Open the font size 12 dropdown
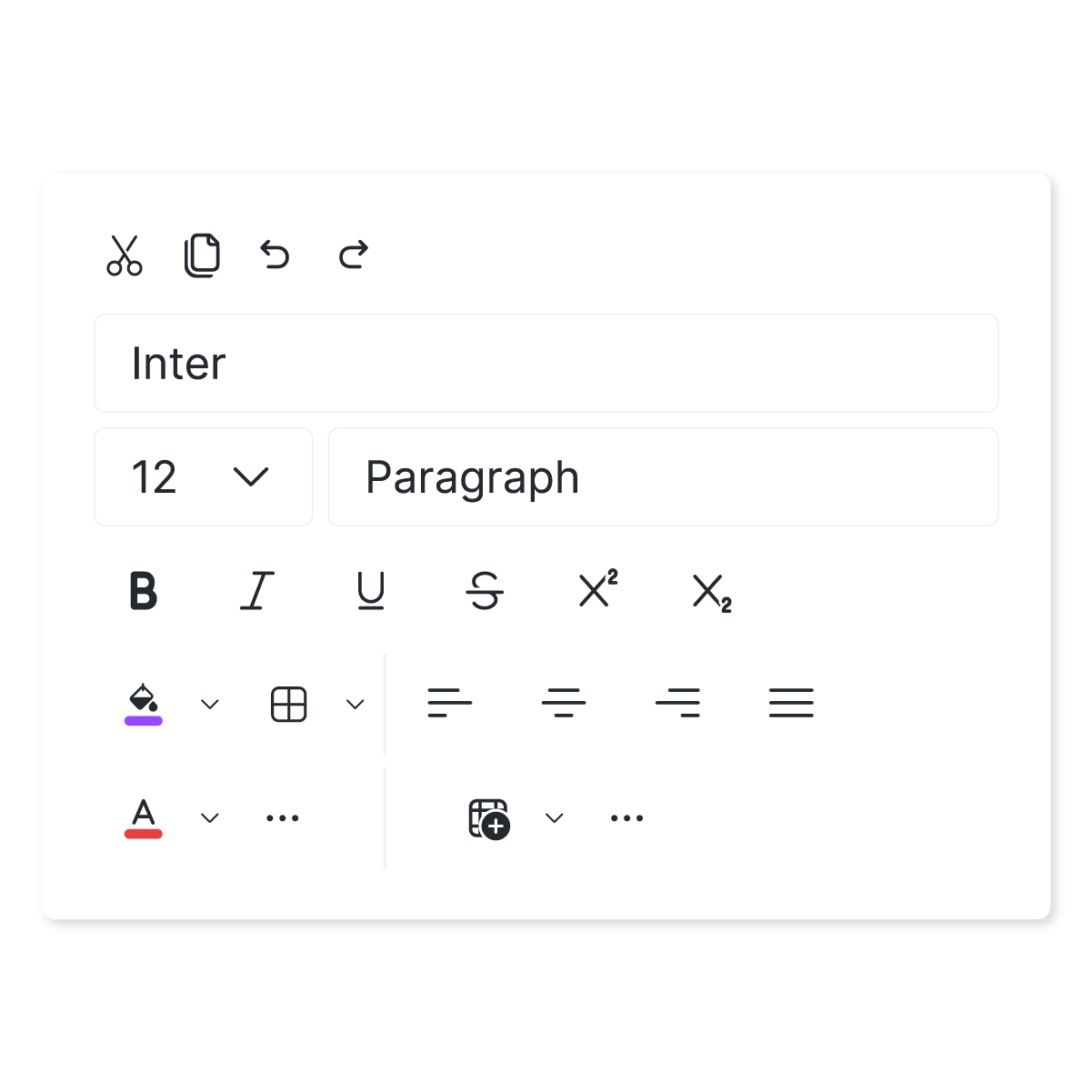This screenshot has height=1092, width=1092. pos(204,477)
